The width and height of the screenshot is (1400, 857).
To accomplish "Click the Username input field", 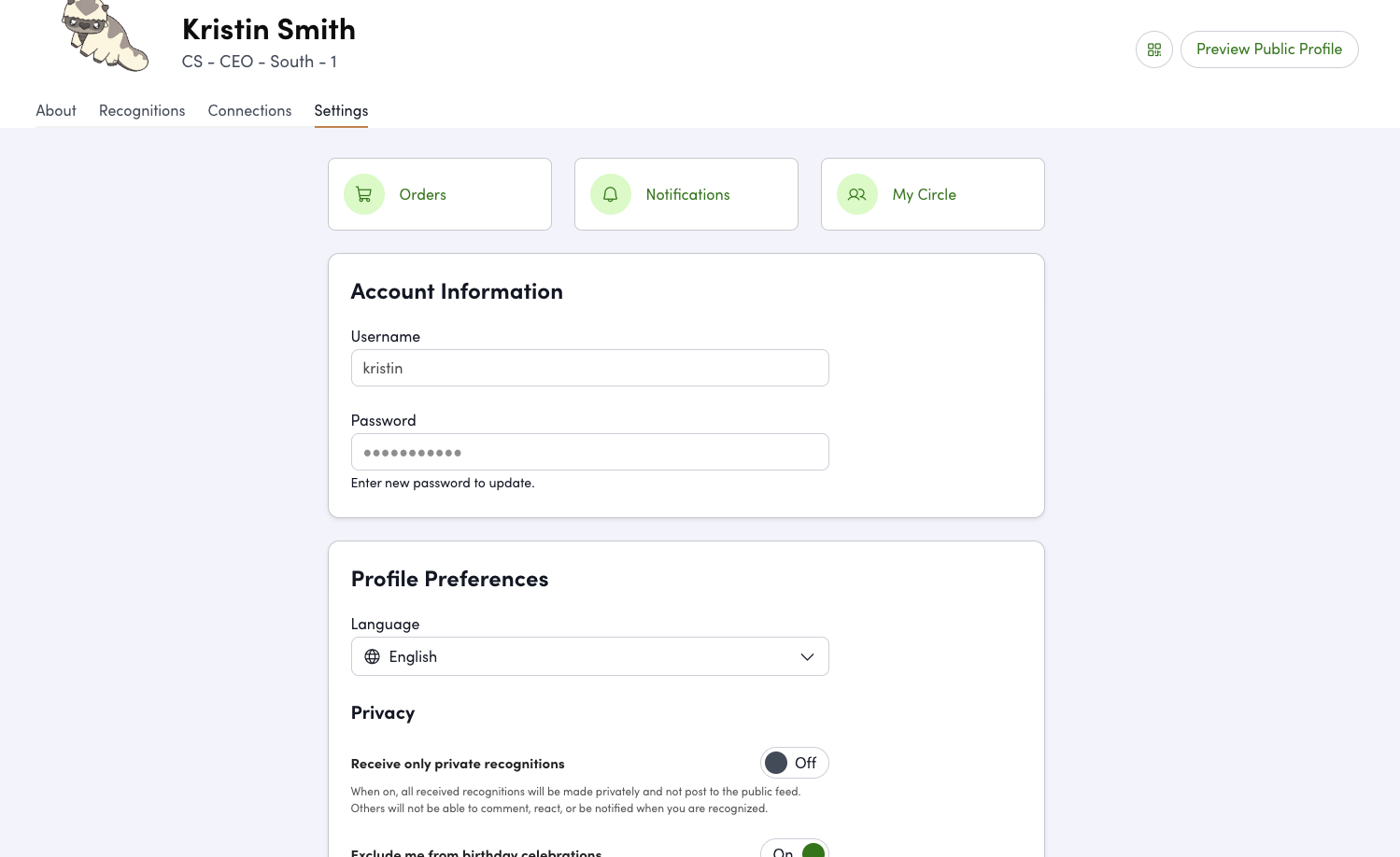I will [x=589, y=368].
